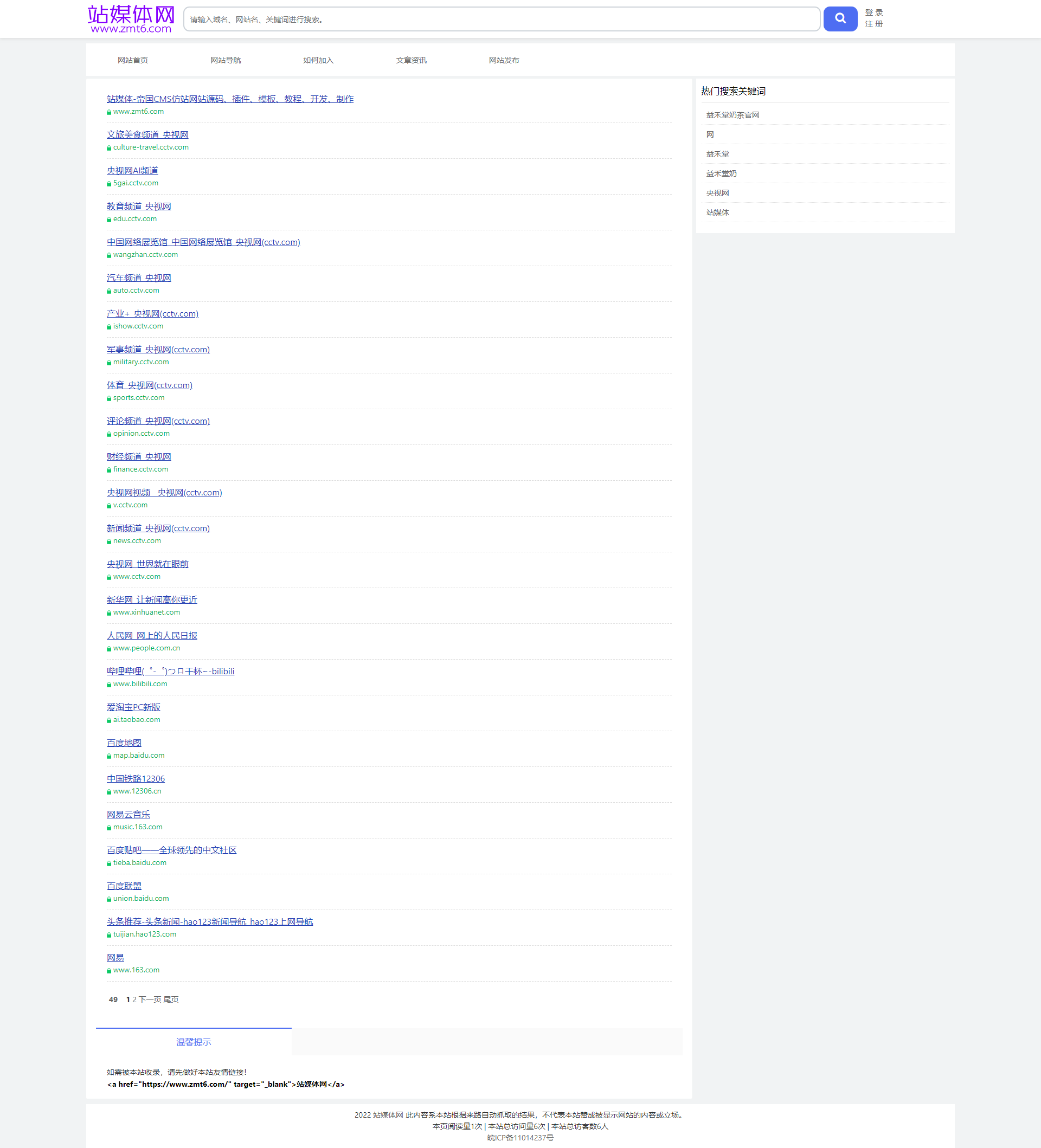Click the blue search magnifier button

coord(840,19)
